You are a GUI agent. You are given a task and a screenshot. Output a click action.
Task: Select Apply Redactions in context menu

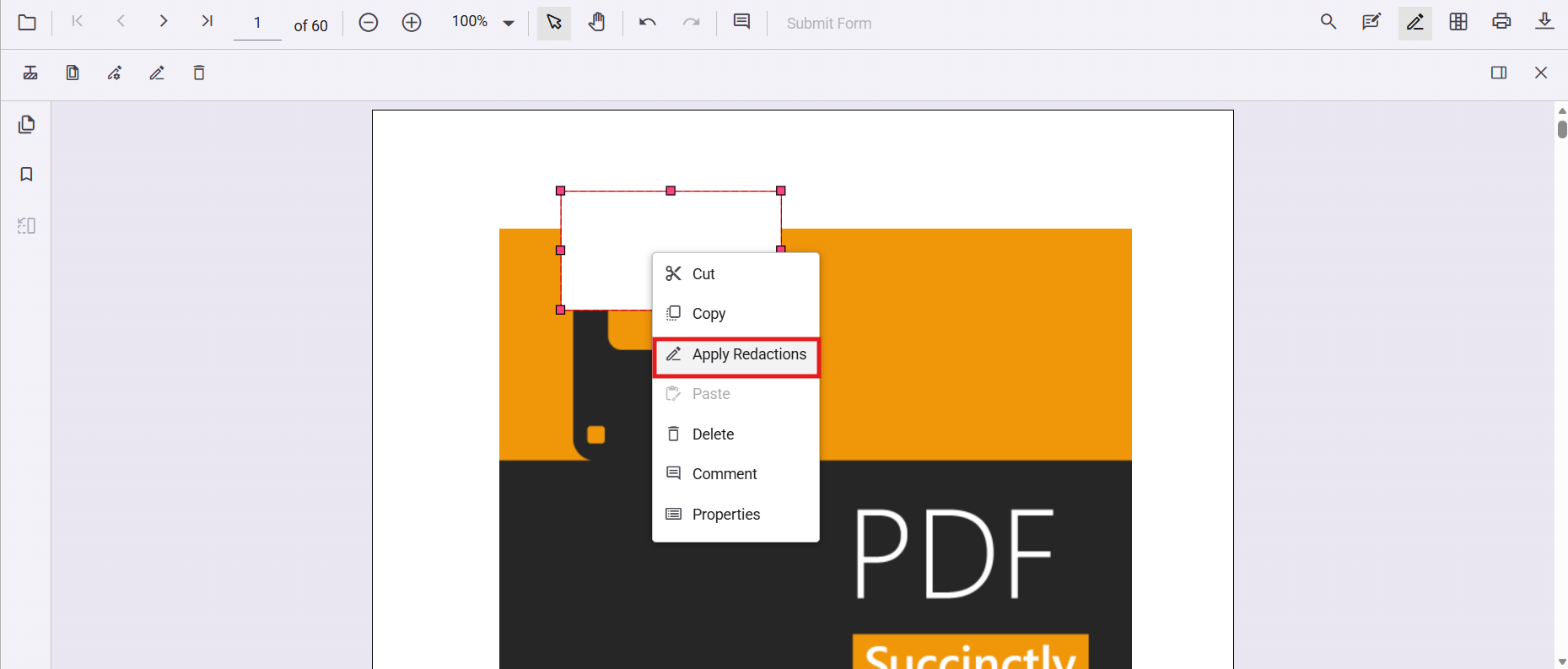coord(736,354)
